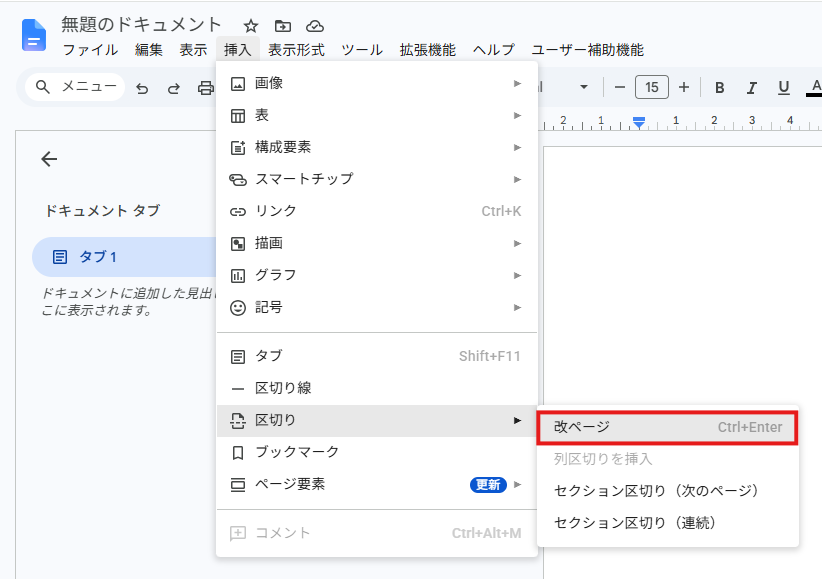Rename the 無題のドキュメント title
822x579 pixels.
141,25
